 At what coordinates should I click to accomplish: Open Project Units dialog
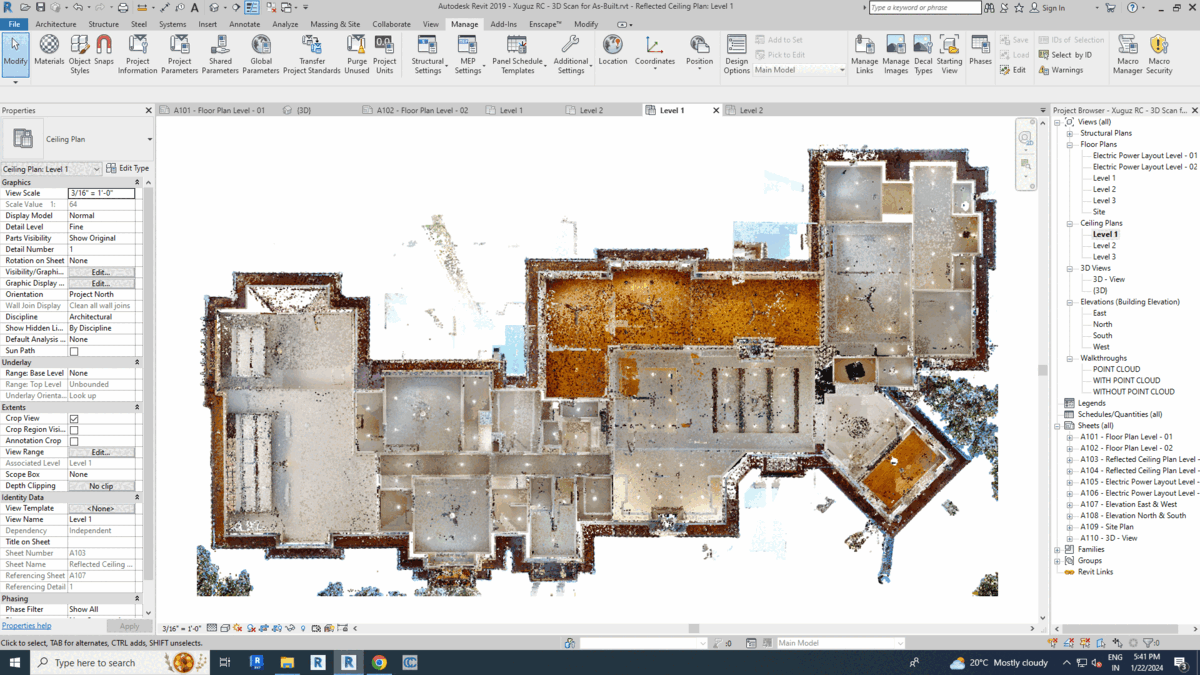pyautogui.click(x=384, y=50)
